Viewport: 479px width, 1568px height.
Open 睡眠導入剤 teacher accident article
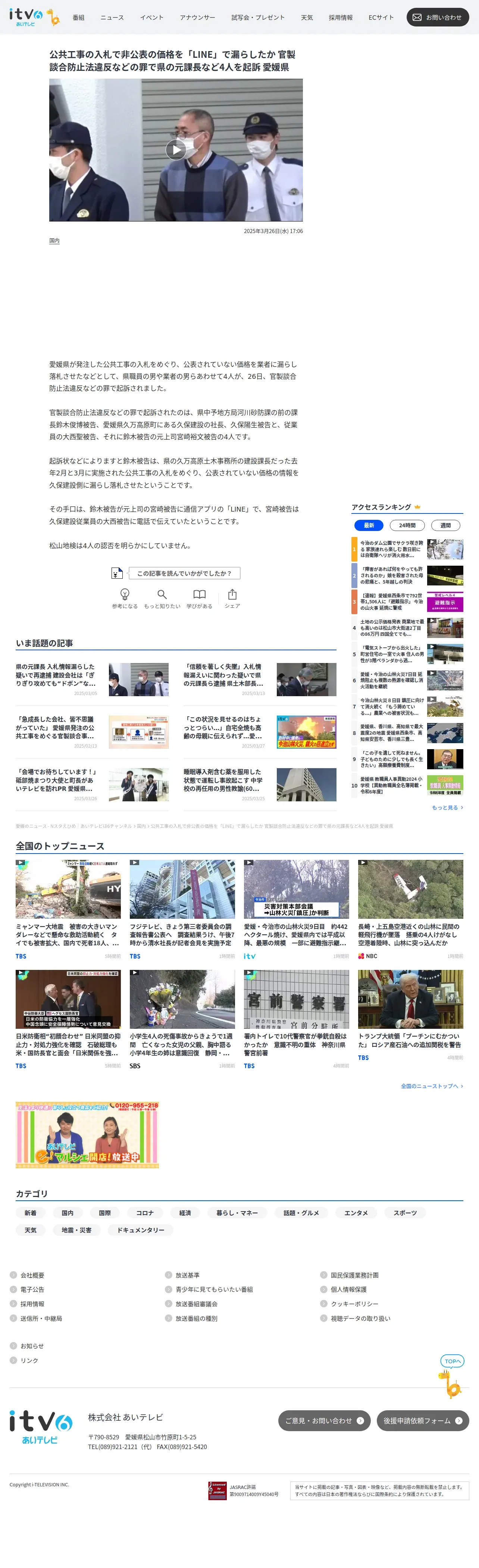[260, 785]
